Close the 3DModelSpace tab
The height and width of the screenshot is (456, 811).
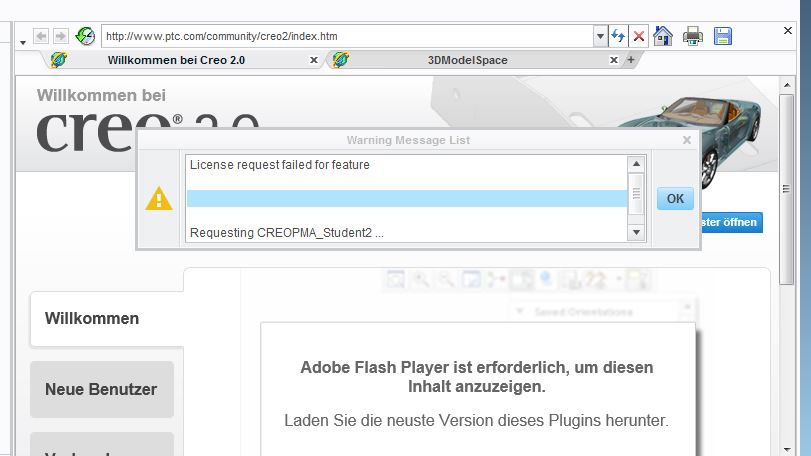613,60
